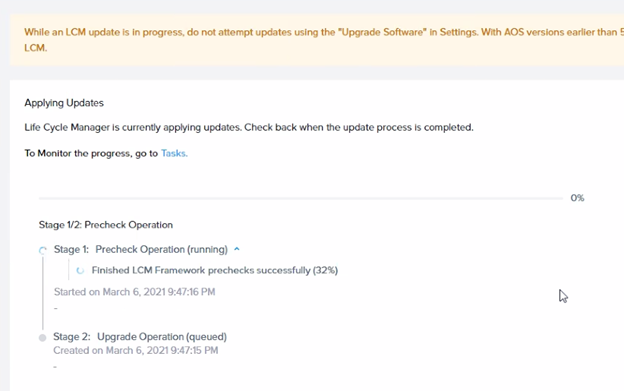Screen dimensions: 624x391
Task: Click the overall update progress bar
Action: coord(301,198)
